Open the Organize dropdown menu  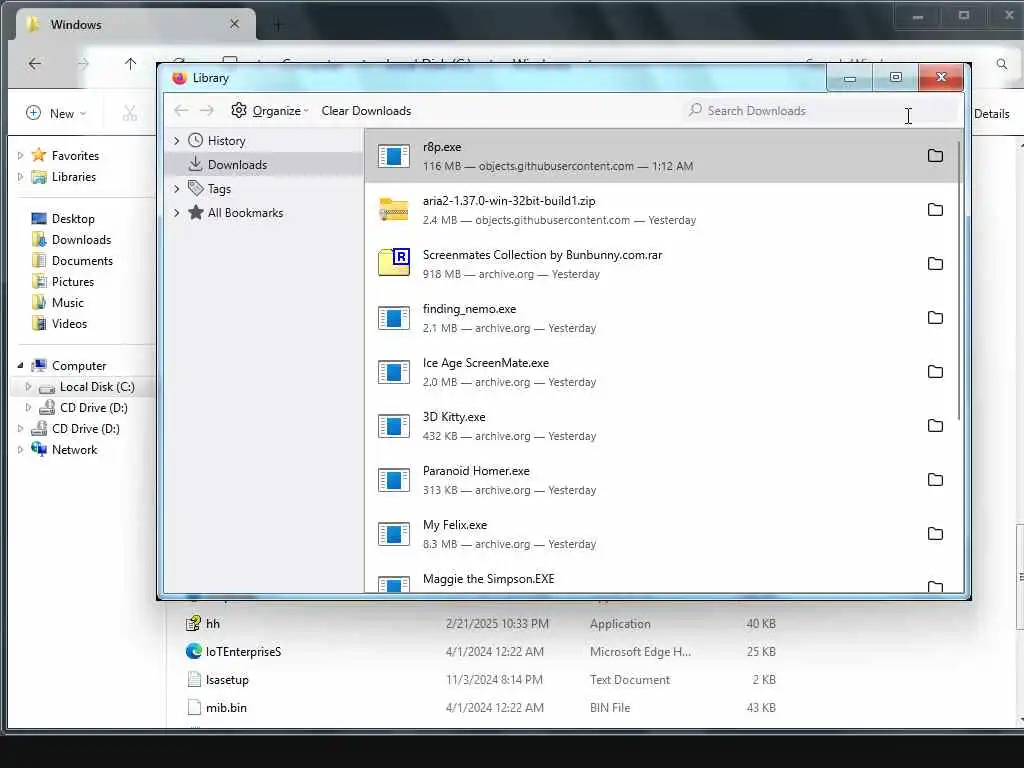pyautogui.click(x=270, y=110)
